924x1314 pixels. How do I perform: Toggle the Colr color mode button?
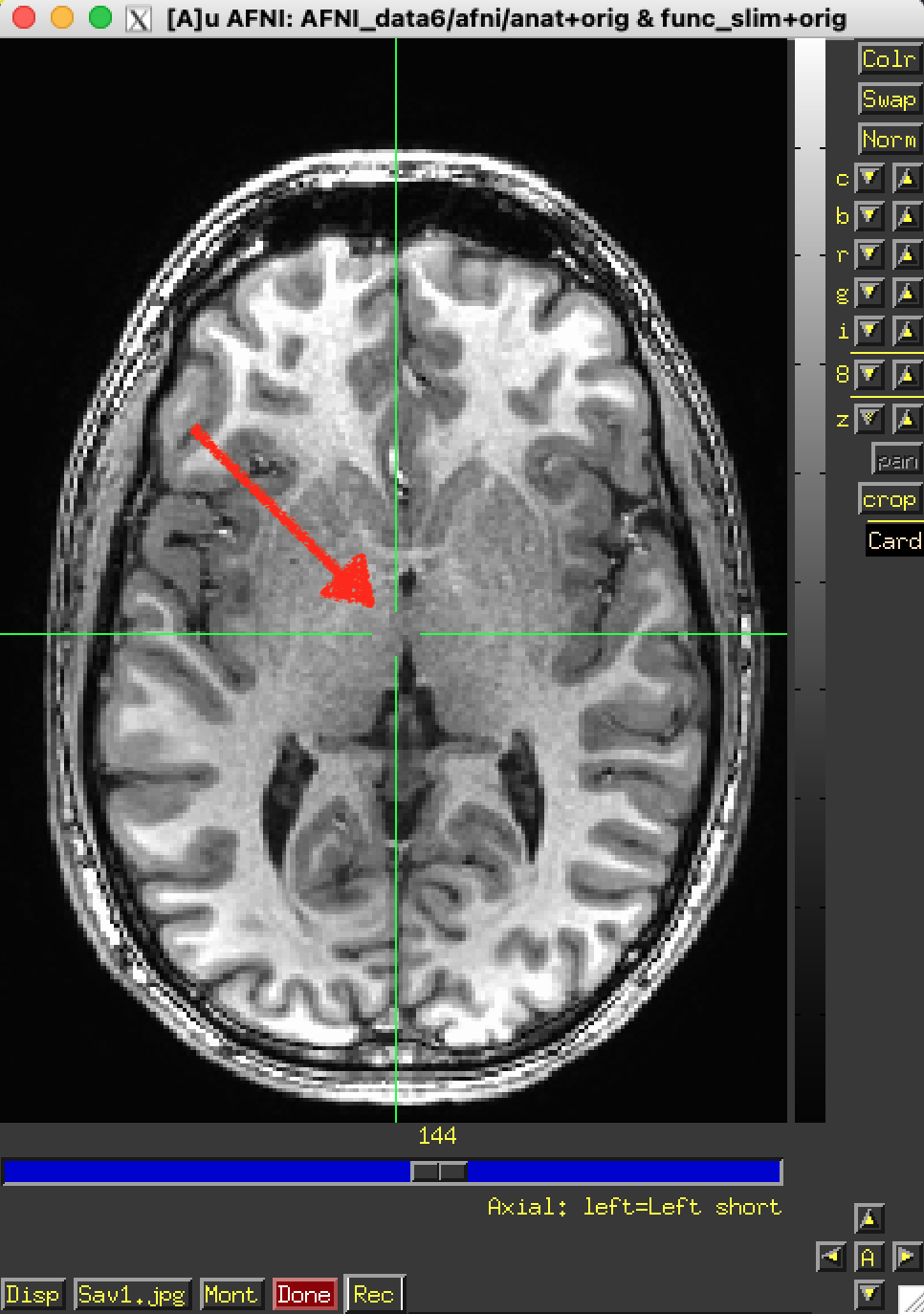click(889, 59)
